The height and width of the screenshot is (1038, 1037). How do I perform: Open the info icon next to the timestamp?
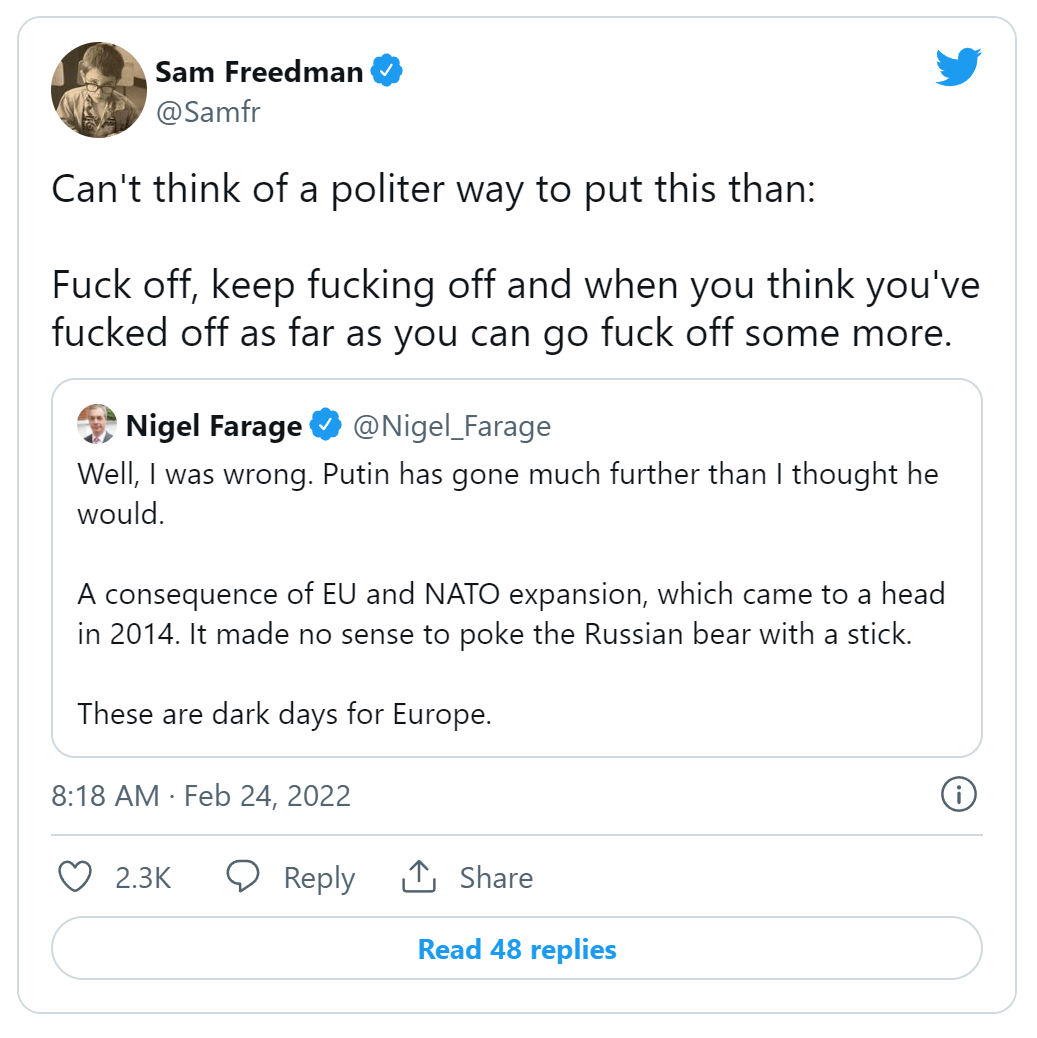959,795
